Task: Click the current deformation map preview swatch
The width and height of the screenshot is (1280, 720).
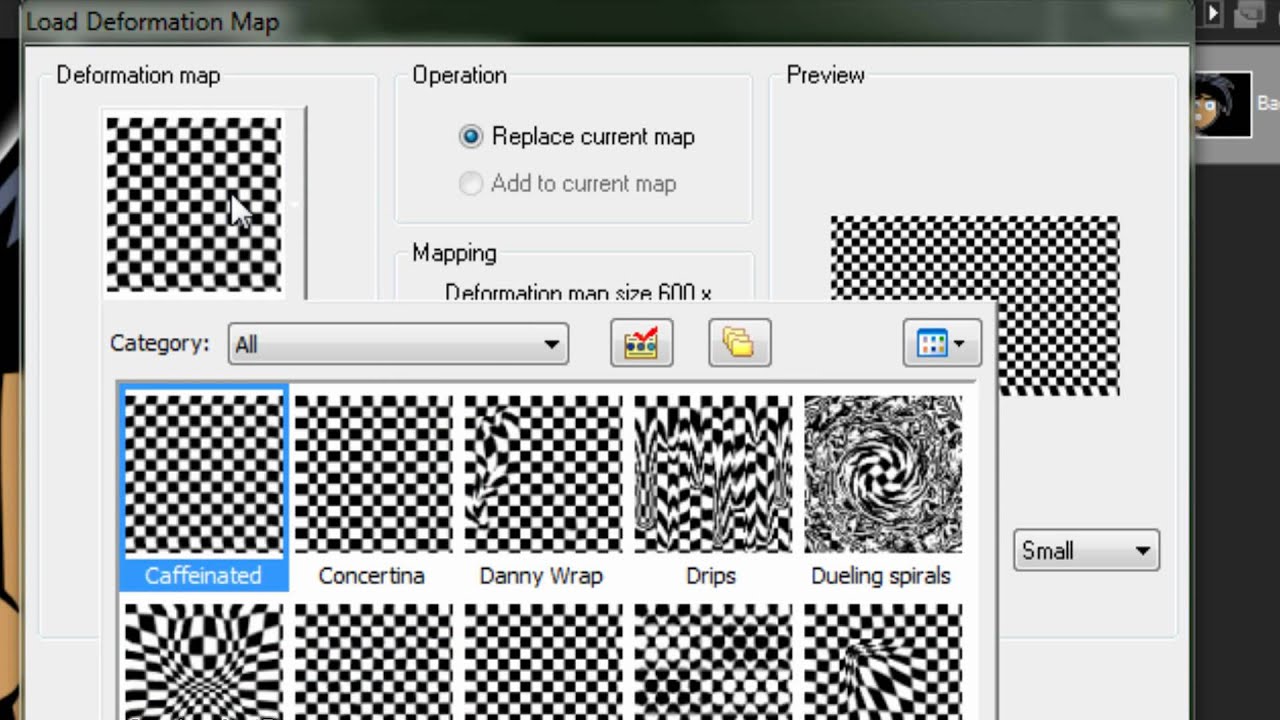Action: coord(194,205)
